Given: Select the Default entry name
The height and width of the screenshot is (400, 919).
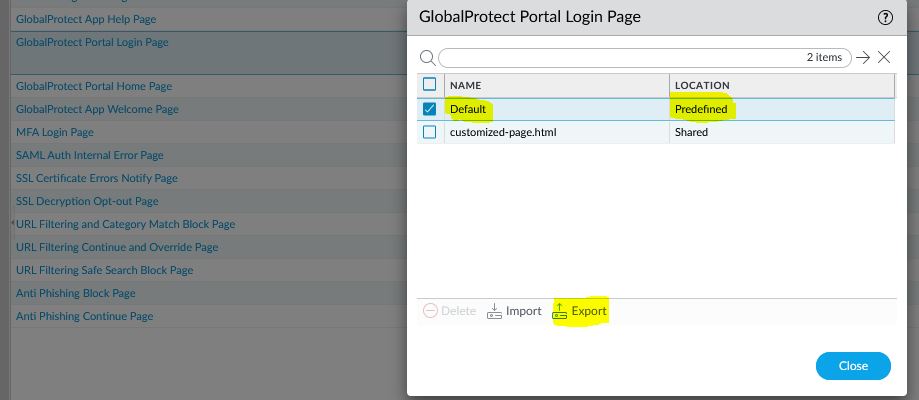Looking at the screenshot, I should coord(468,109).
